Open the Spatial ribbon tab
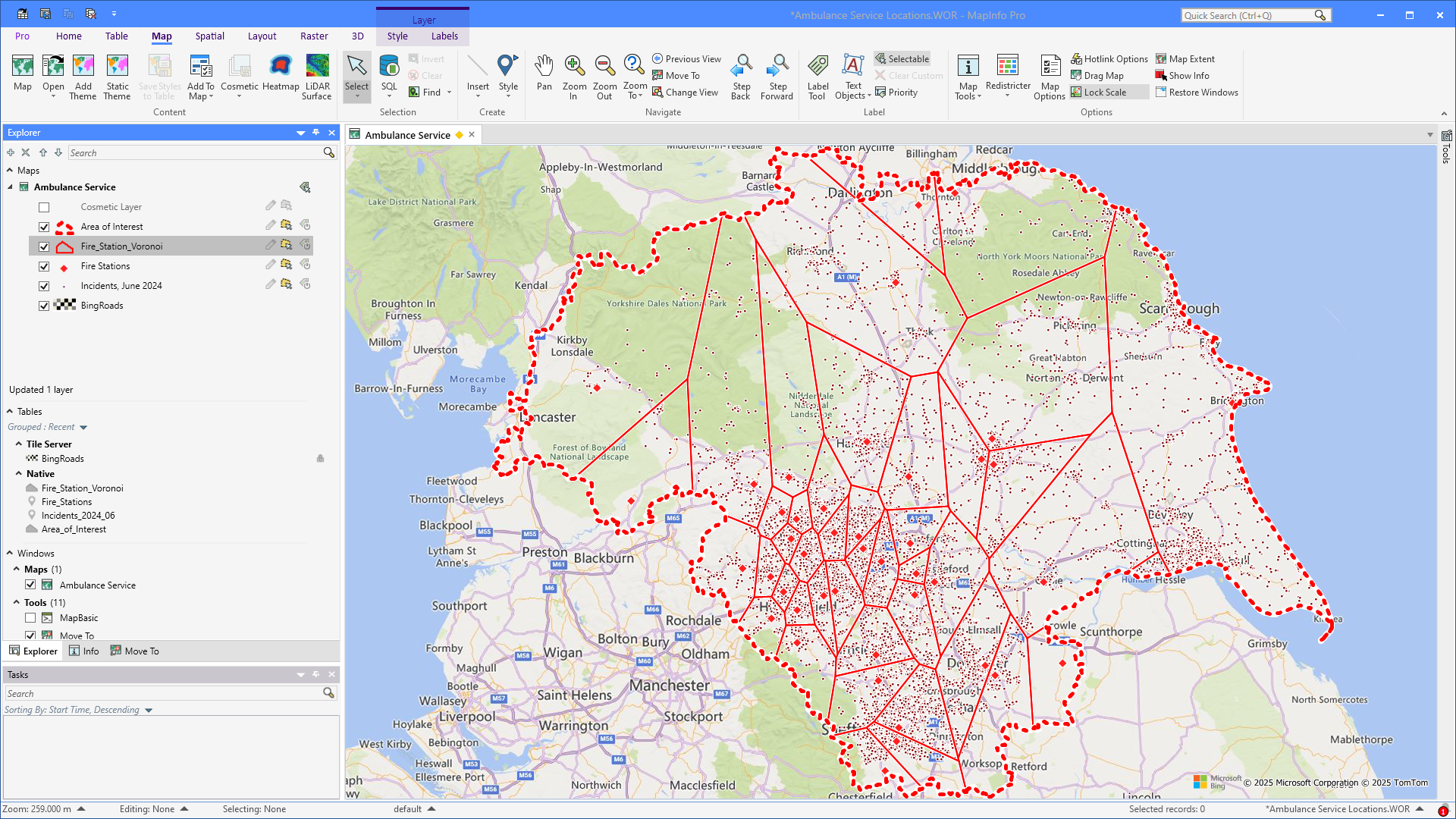The image size is (1456, 819). coord(209,36)
